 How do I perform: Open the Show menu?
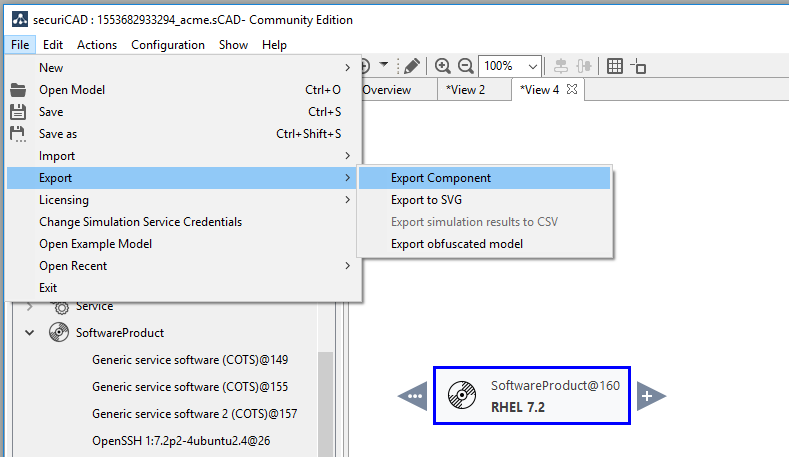233,45
